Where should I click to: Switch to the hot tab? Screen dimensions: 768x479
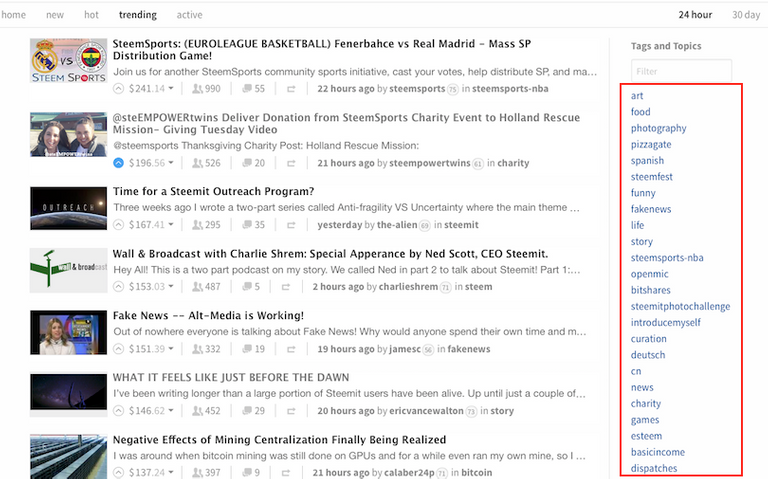(x=91, y=15)
